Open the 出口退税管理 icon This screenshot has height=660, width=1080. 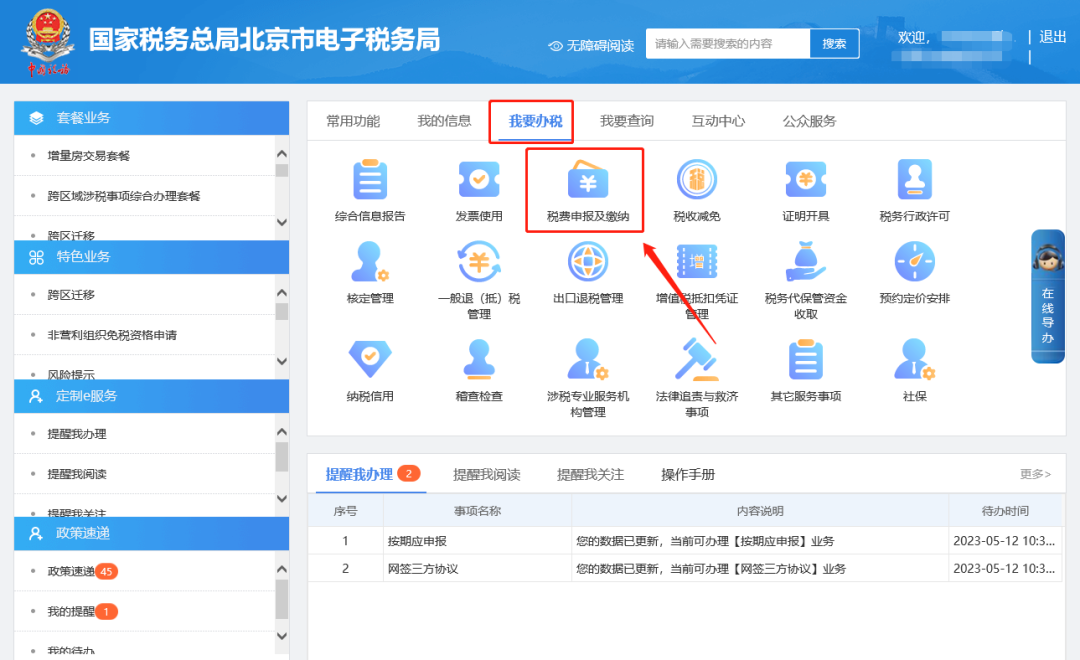588,262
